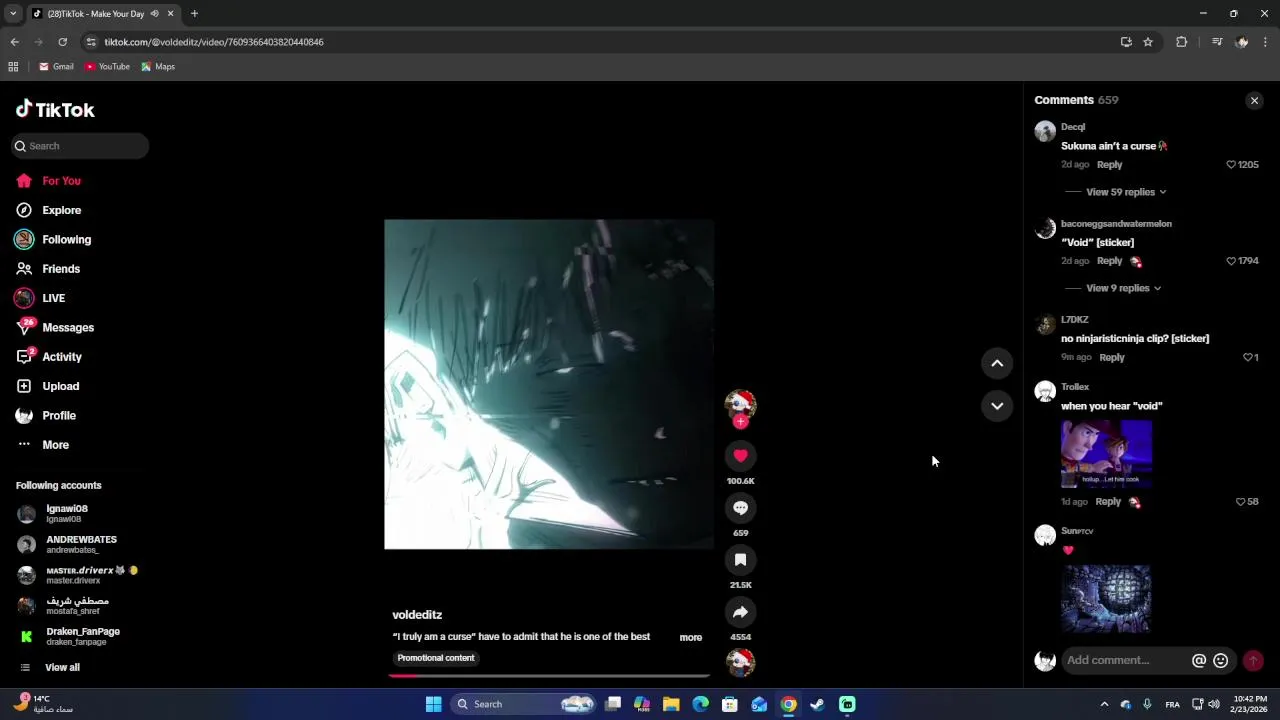Open the LIVE page
Image resolution: width=1280 pixels, height=720 pixels.
53,299
